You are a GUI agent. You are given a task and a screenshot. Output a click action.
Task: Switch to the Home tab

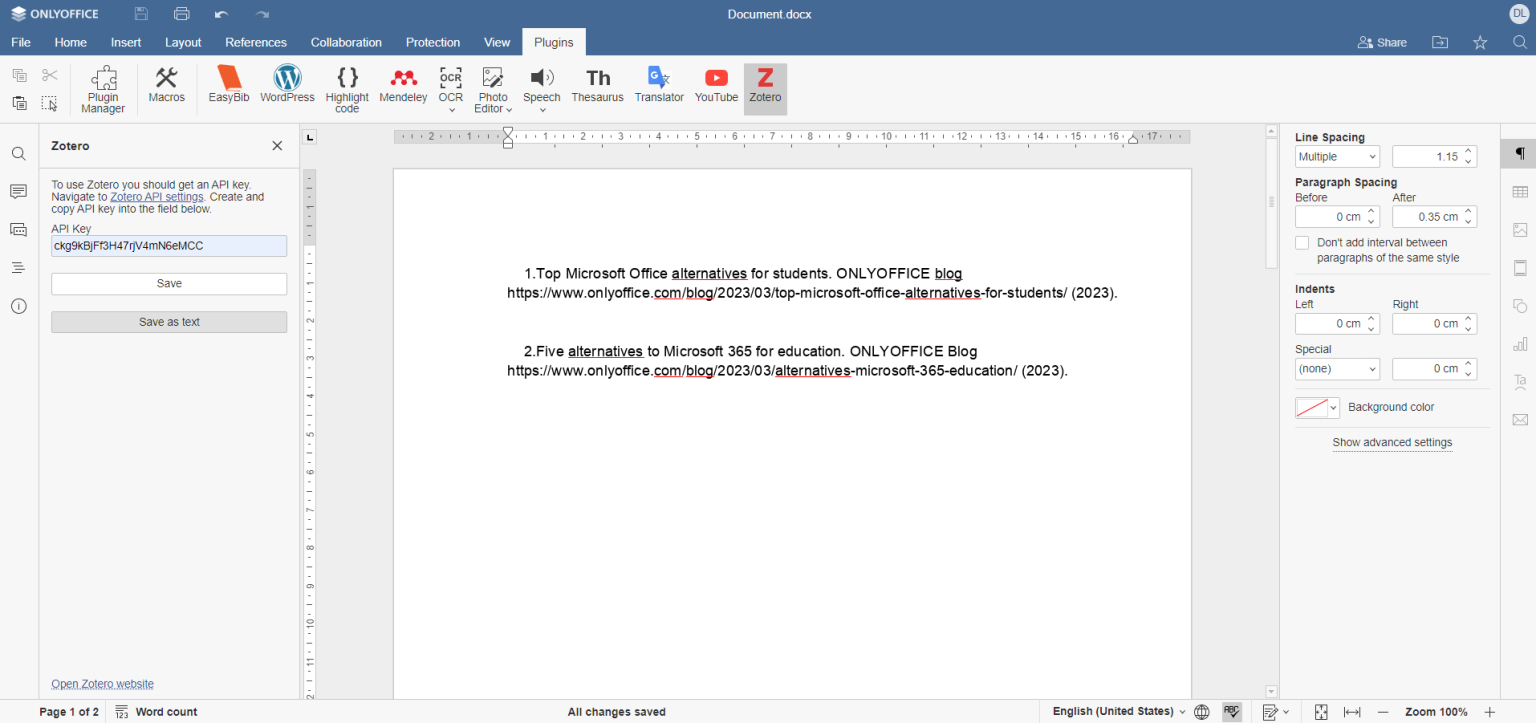(x=70, y=42)
